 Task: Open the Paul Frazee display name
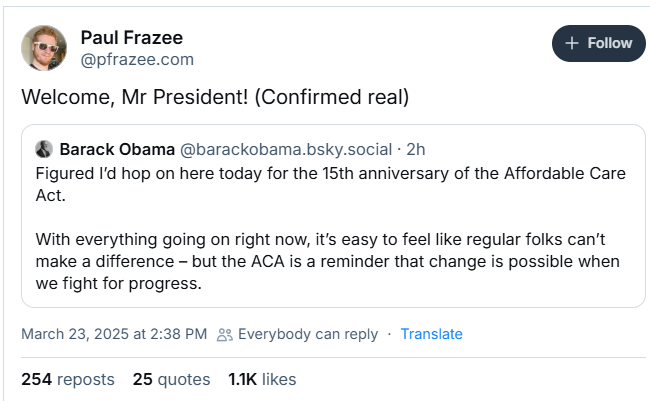tap(131, 38)
